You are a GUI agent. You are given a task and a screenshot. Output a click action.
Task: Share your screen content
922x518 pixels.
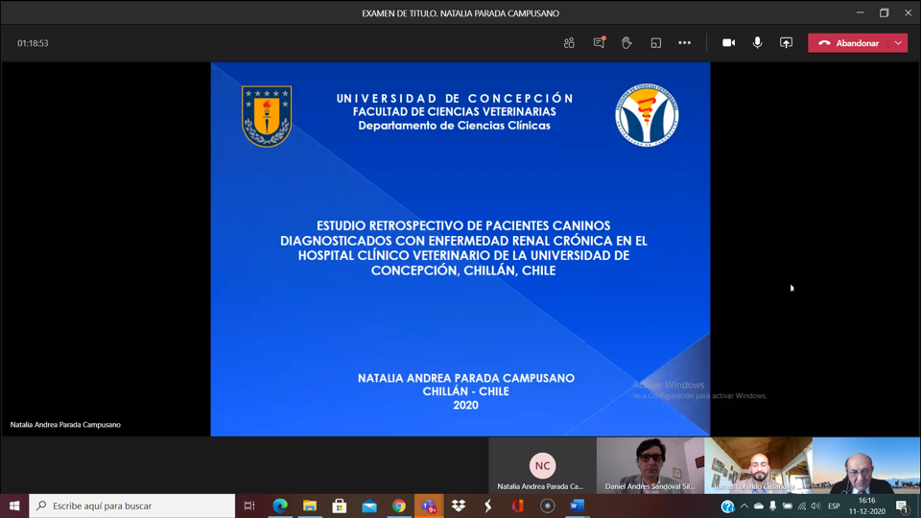tap(786, 43)
